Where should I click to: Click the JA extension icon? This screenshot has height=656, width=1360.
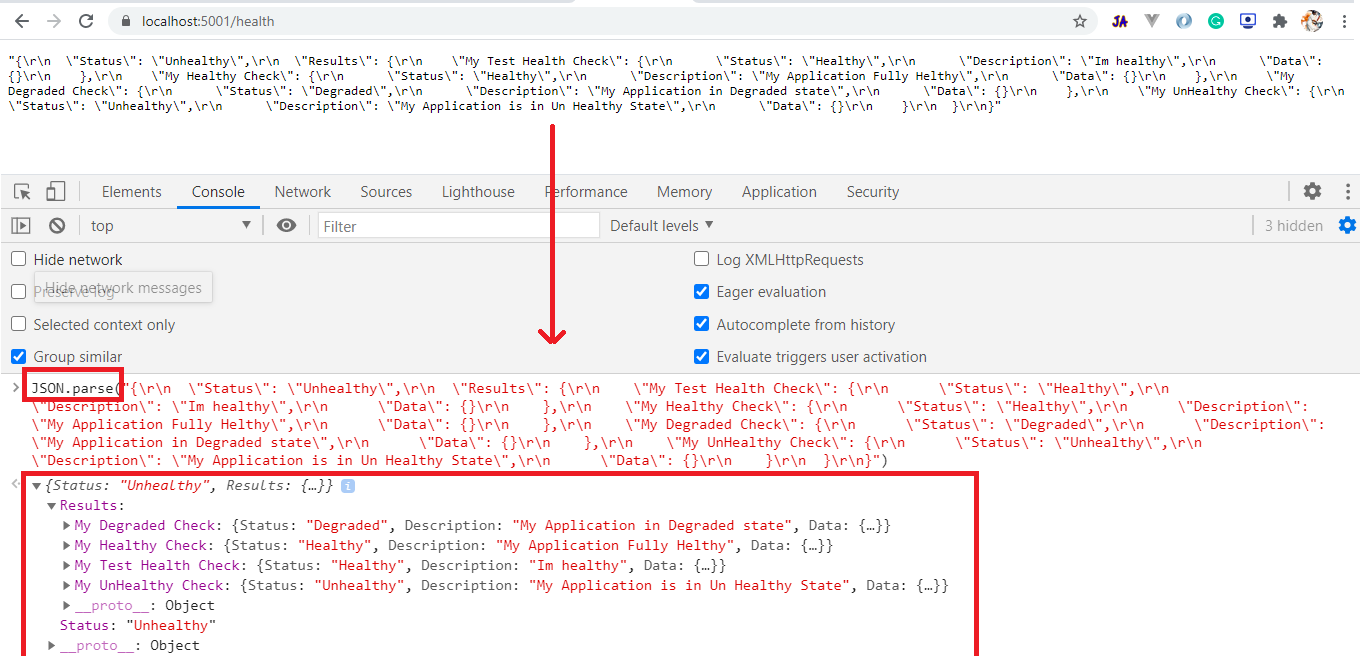[x=1120, y=21]
